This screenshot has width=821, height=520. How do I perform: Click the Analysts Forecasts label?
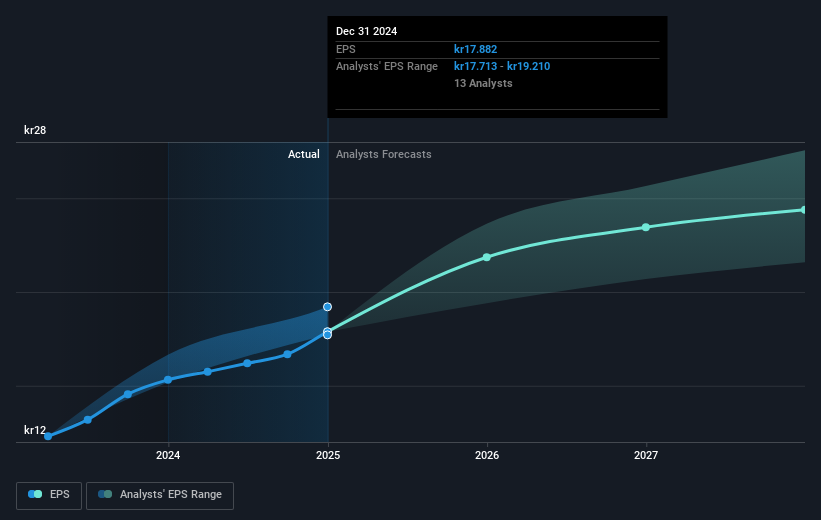click(384, 154)
